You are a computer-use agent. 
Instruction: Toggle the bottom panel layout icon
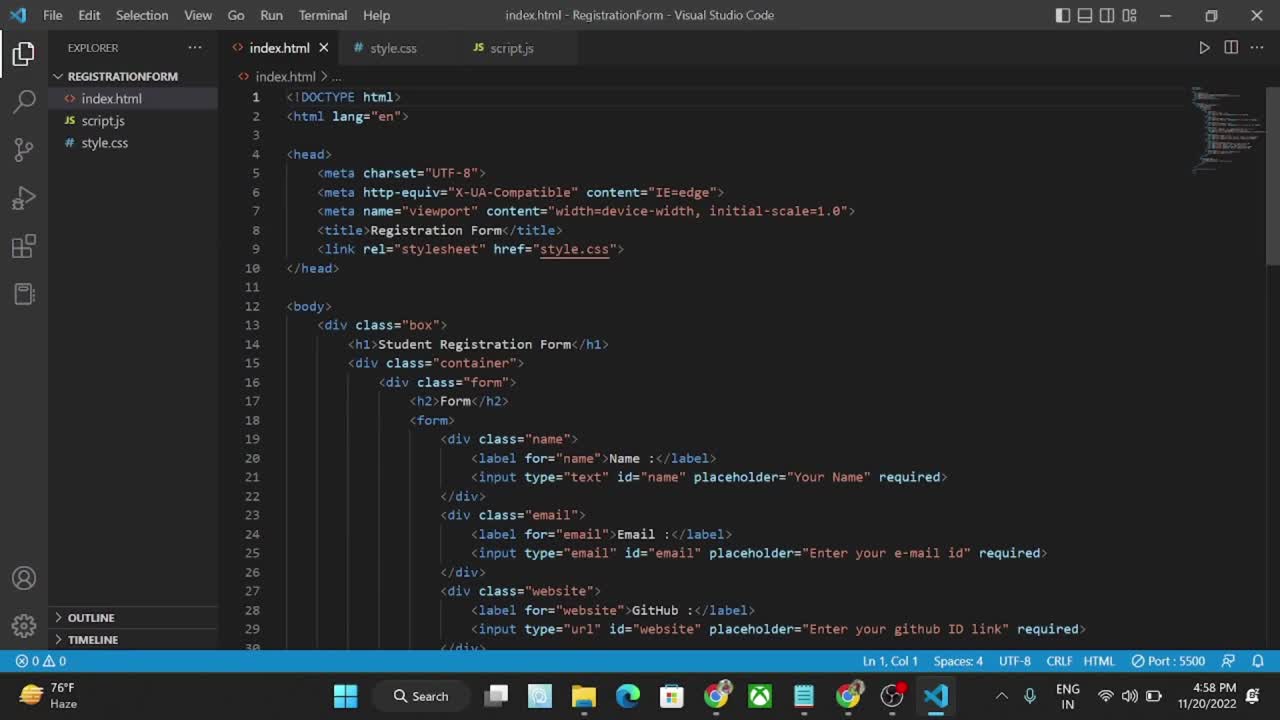1085,15
